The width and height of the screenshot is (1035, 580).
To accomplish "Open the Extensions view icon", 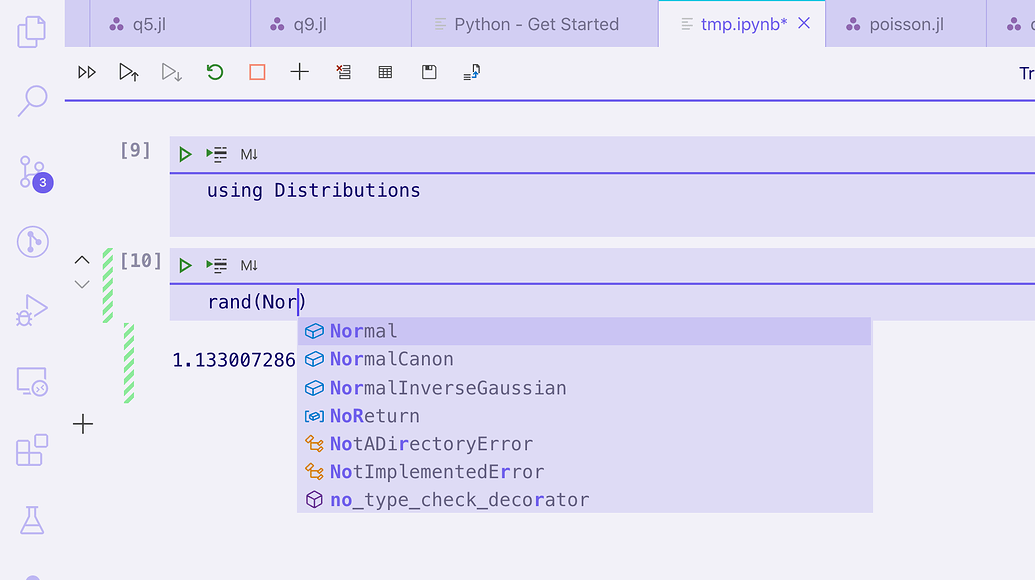I will click(32, 450).
